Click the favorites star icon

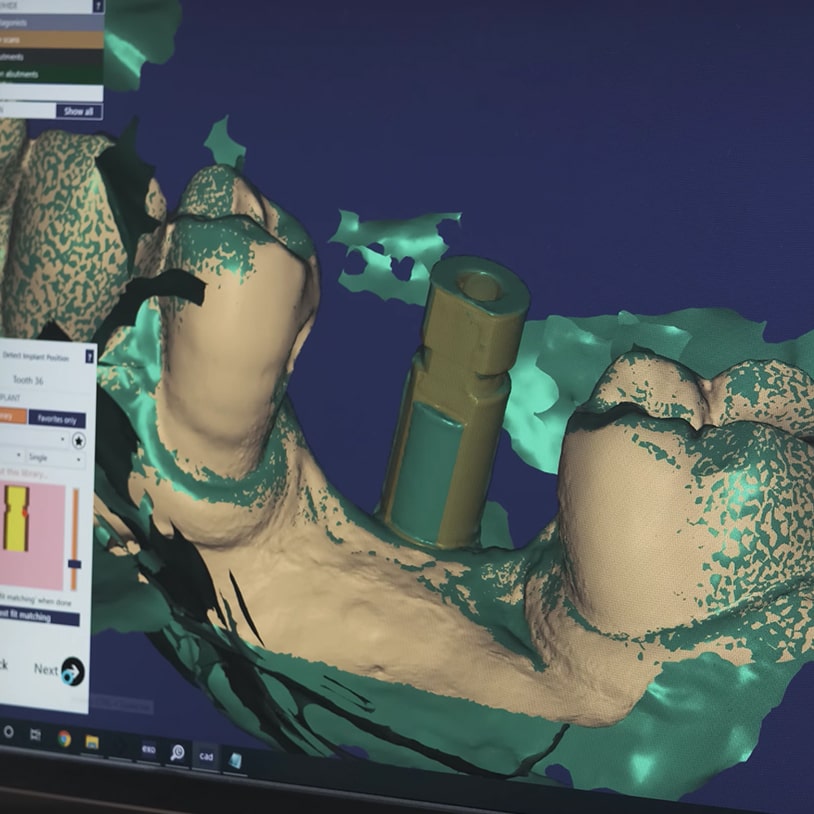79,441
